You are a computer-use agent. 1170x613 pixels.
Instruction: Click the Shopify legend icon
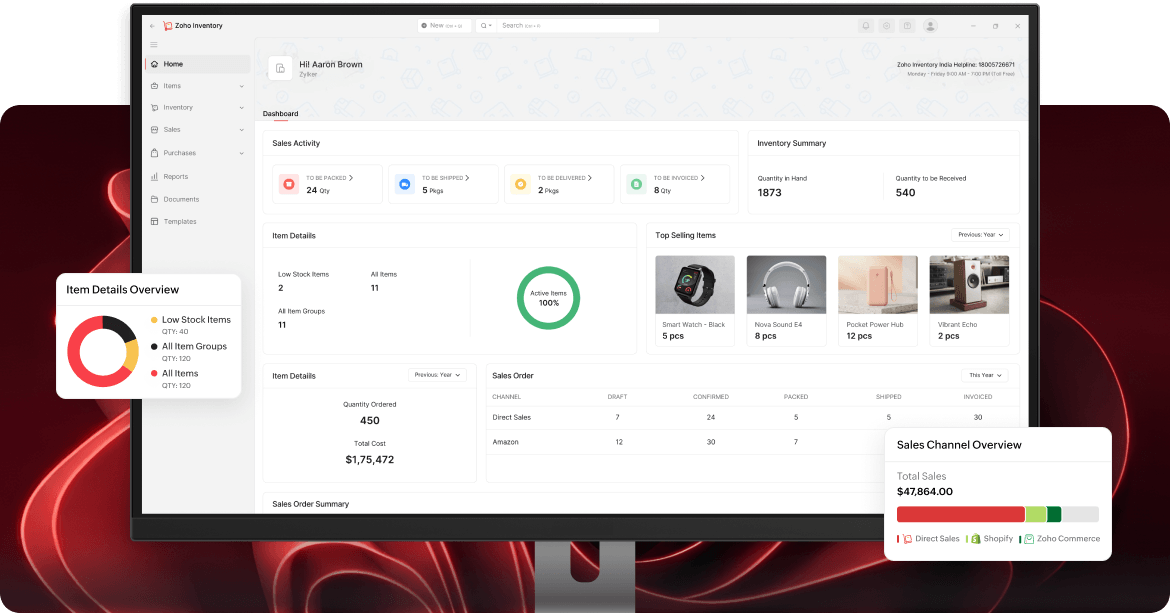click(976, 538)
